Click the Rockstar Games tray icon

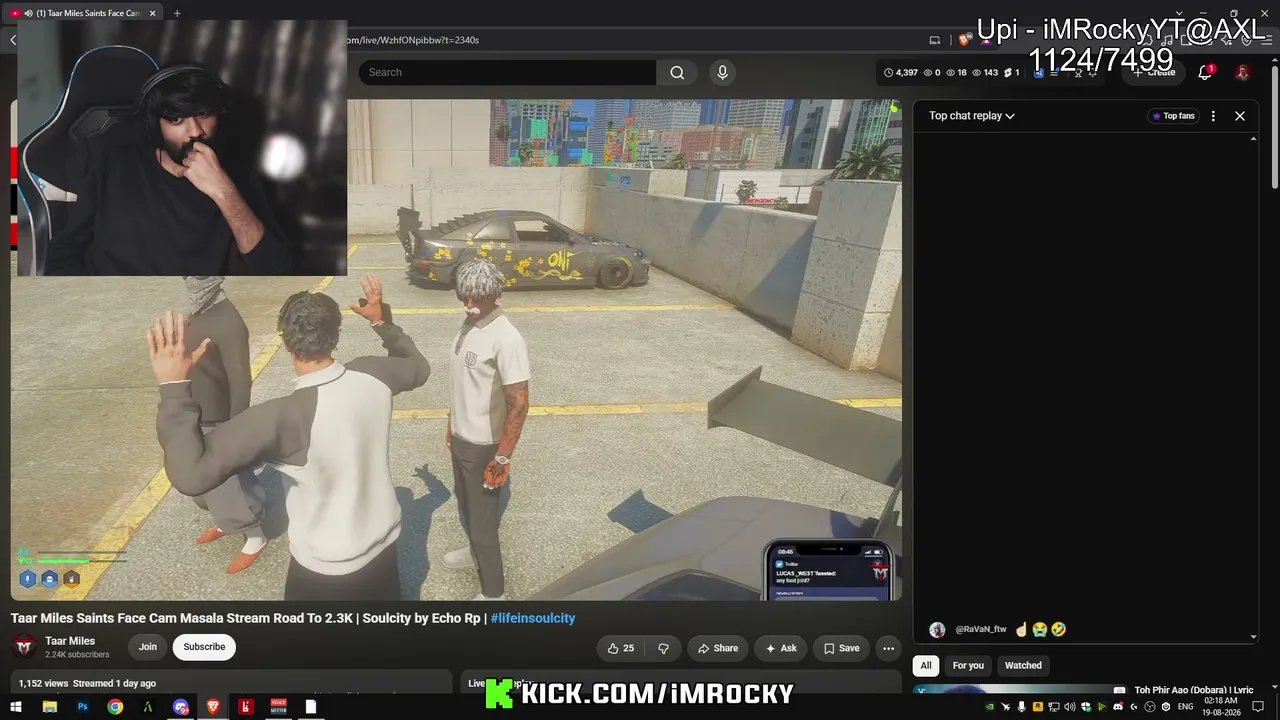pos(1037,707)
